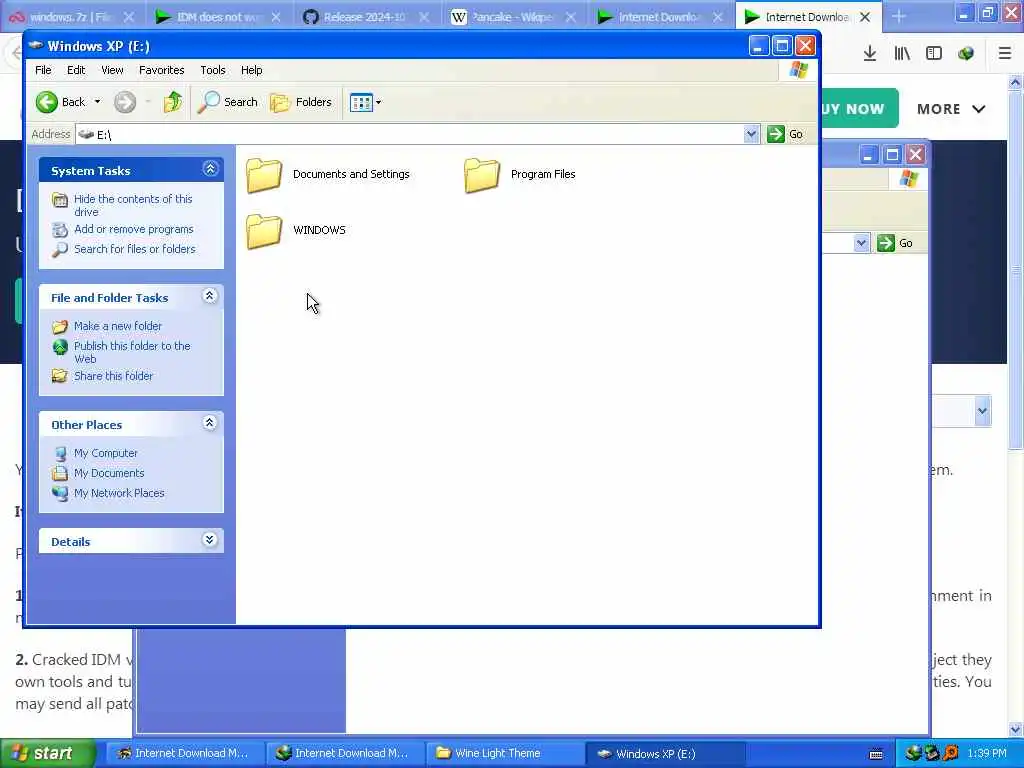This screenshot has width=1024, height=768.
Task: Collapse the System Tasks panel
Action: [x=210, y=169]
